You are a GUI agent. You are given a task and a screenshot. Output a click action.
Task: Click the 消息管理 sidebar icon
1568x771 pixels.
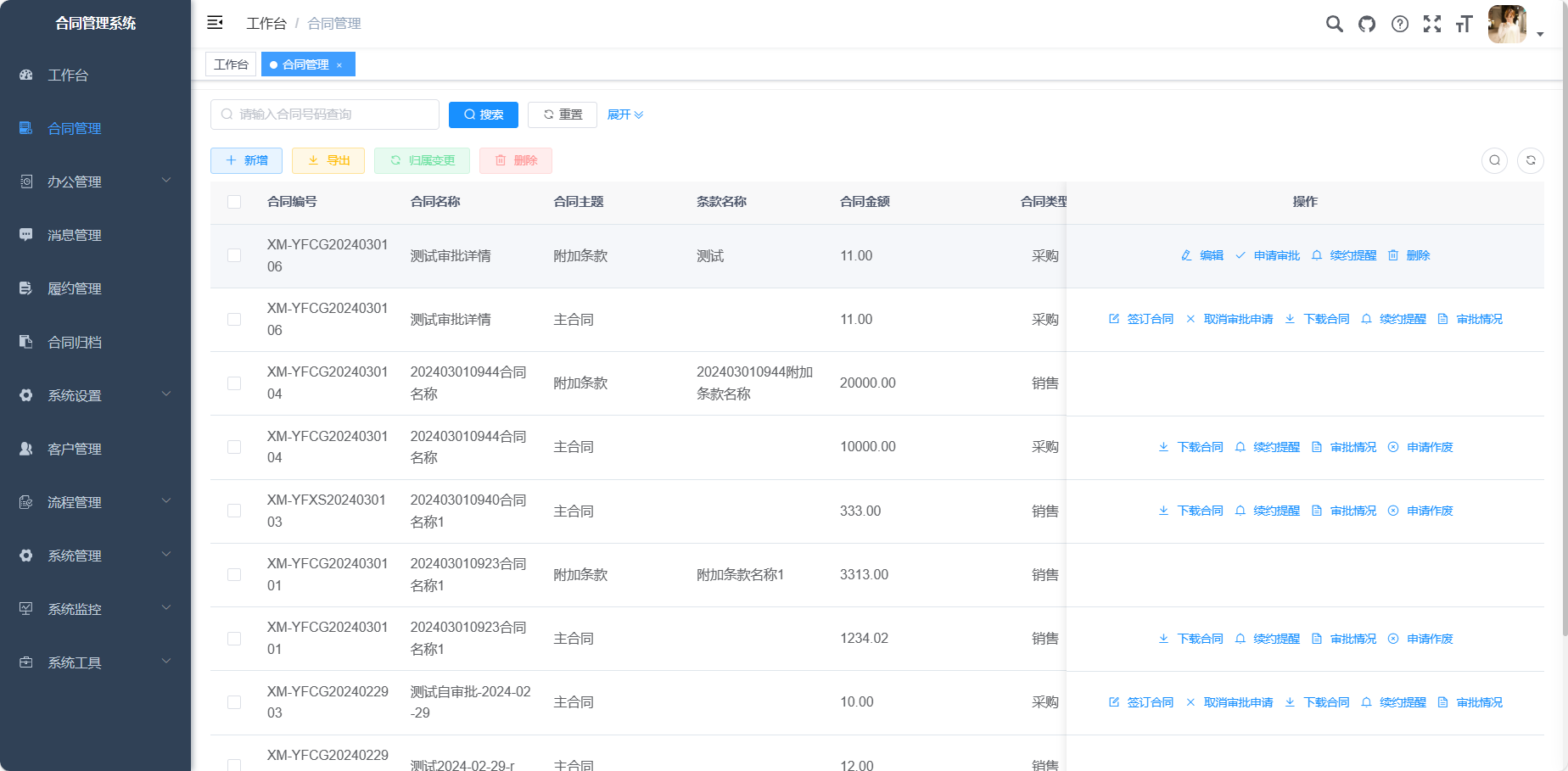click(x=26, y=235)
